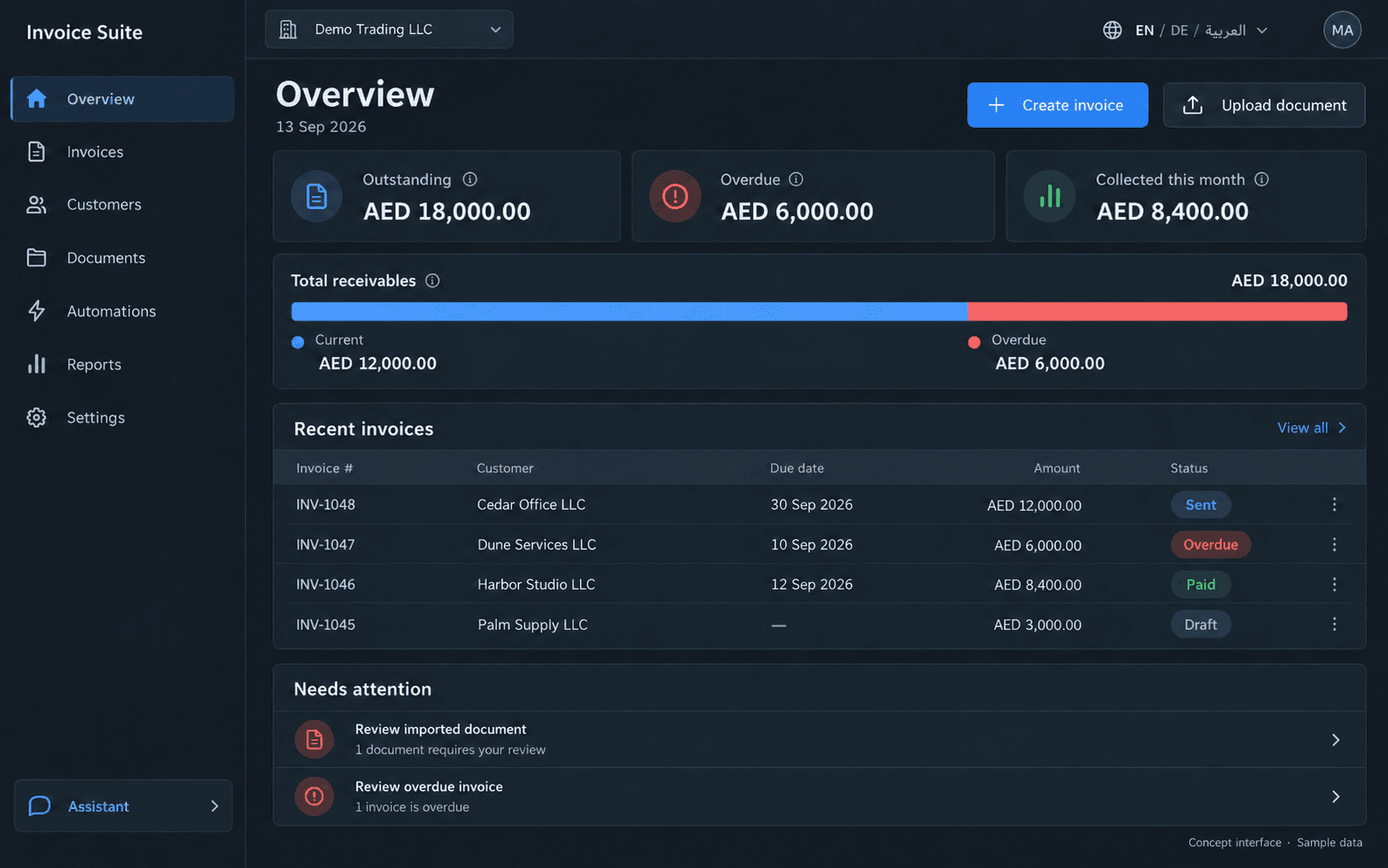Click the red document icon for Review imported document
The height and width of the screenshot is (868, 1388).
tap(314, 739)
